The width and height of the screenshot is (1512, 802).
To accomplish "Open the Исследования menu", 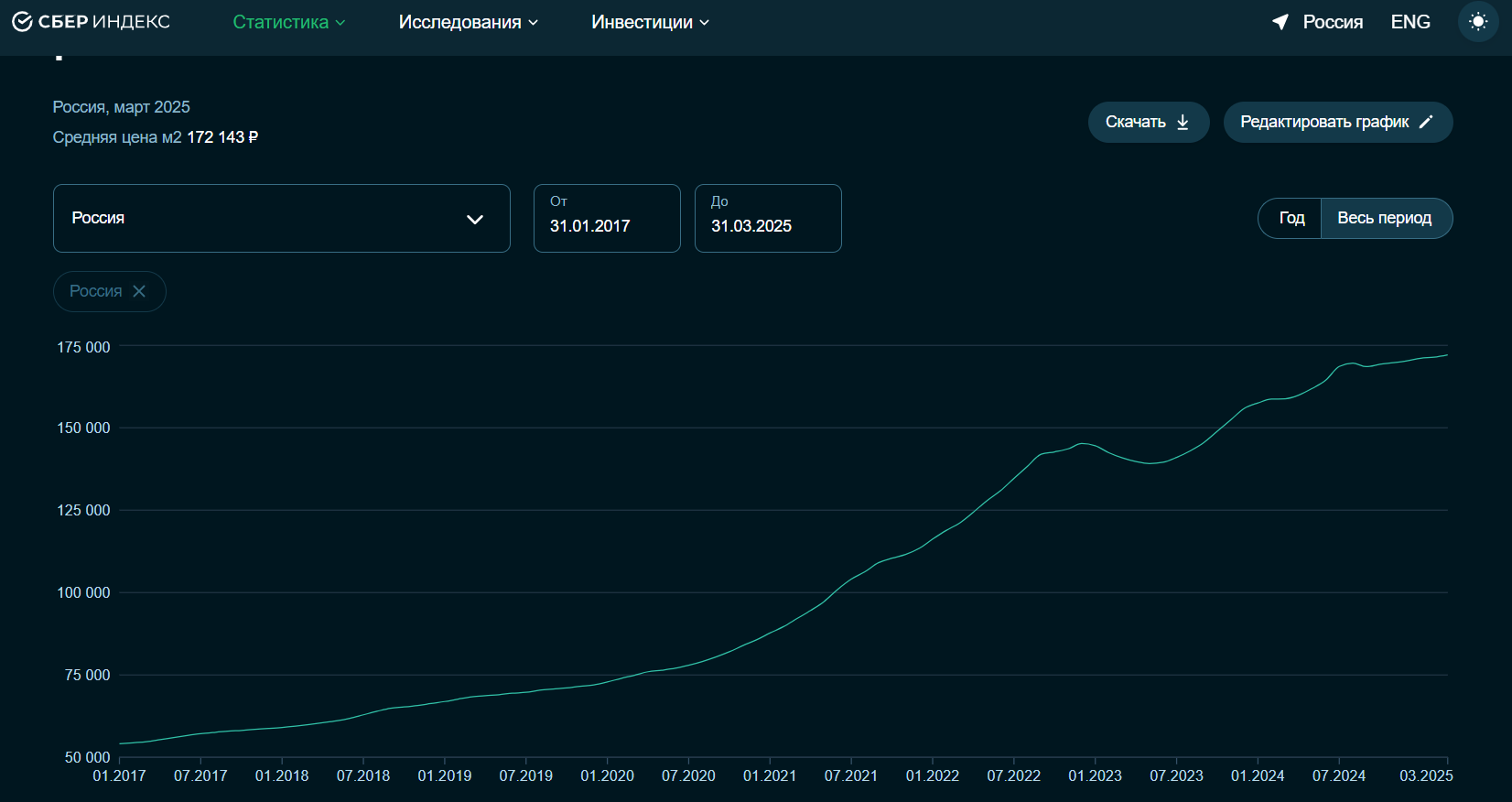I will point(468,22).
